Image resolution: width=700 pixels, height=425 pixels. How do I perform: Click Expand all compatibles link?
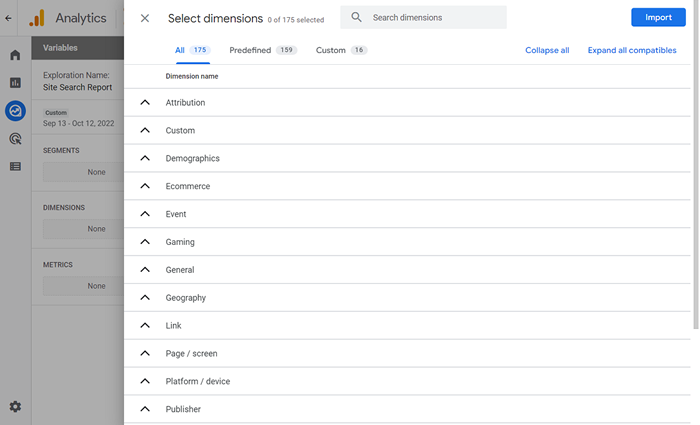click(632, 50)
